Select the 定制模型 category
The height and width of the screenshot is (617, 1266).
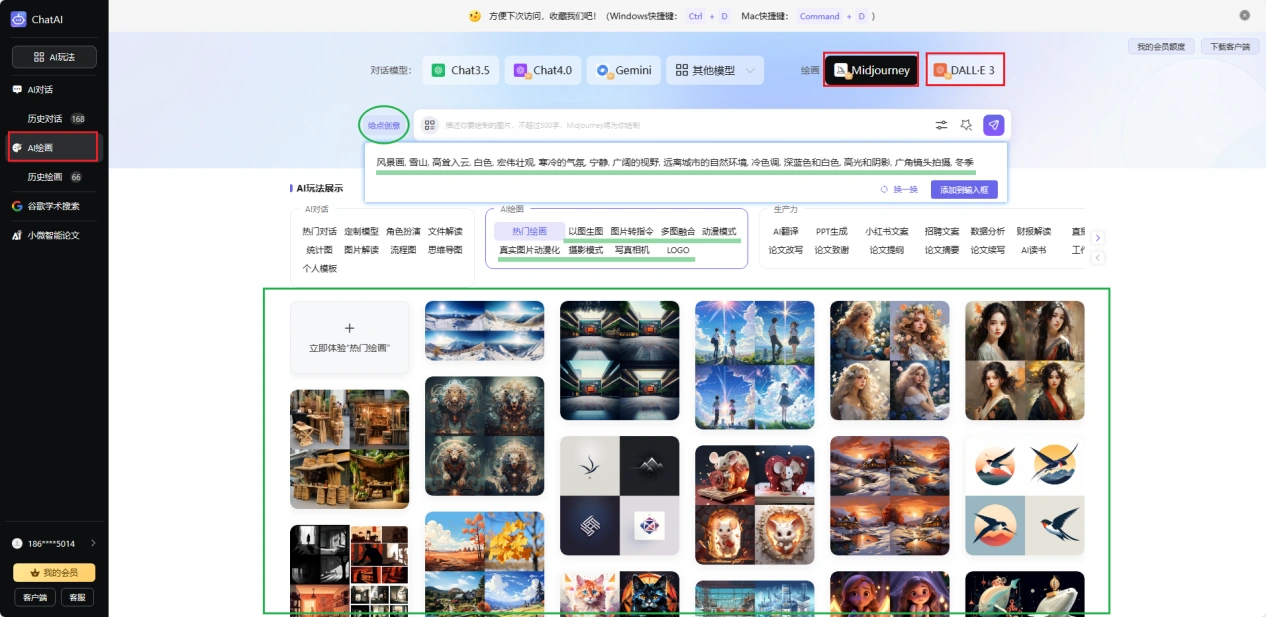(361, 231)
